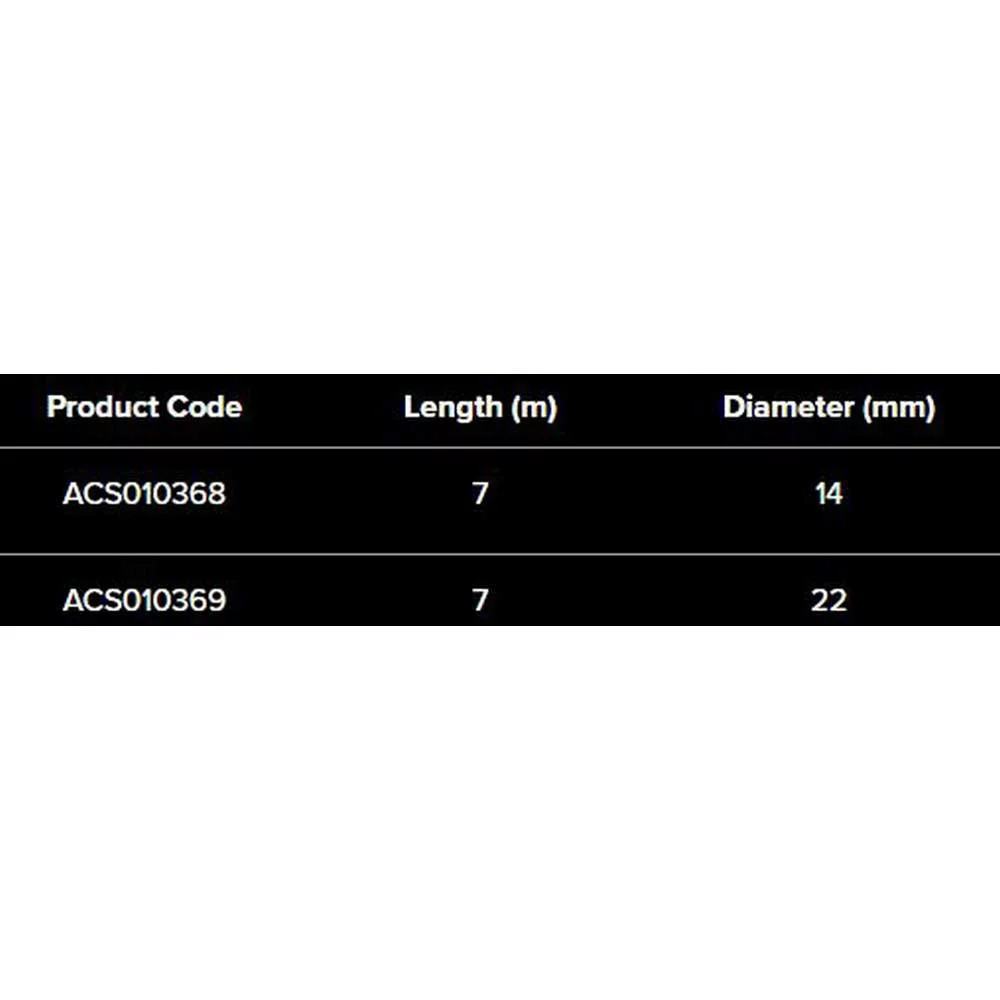Image resolution: width=1000 pixels, height=1000 pixels.
Task: Click length value 7 in ACS010368 row
Action: (x=480, y=494)
